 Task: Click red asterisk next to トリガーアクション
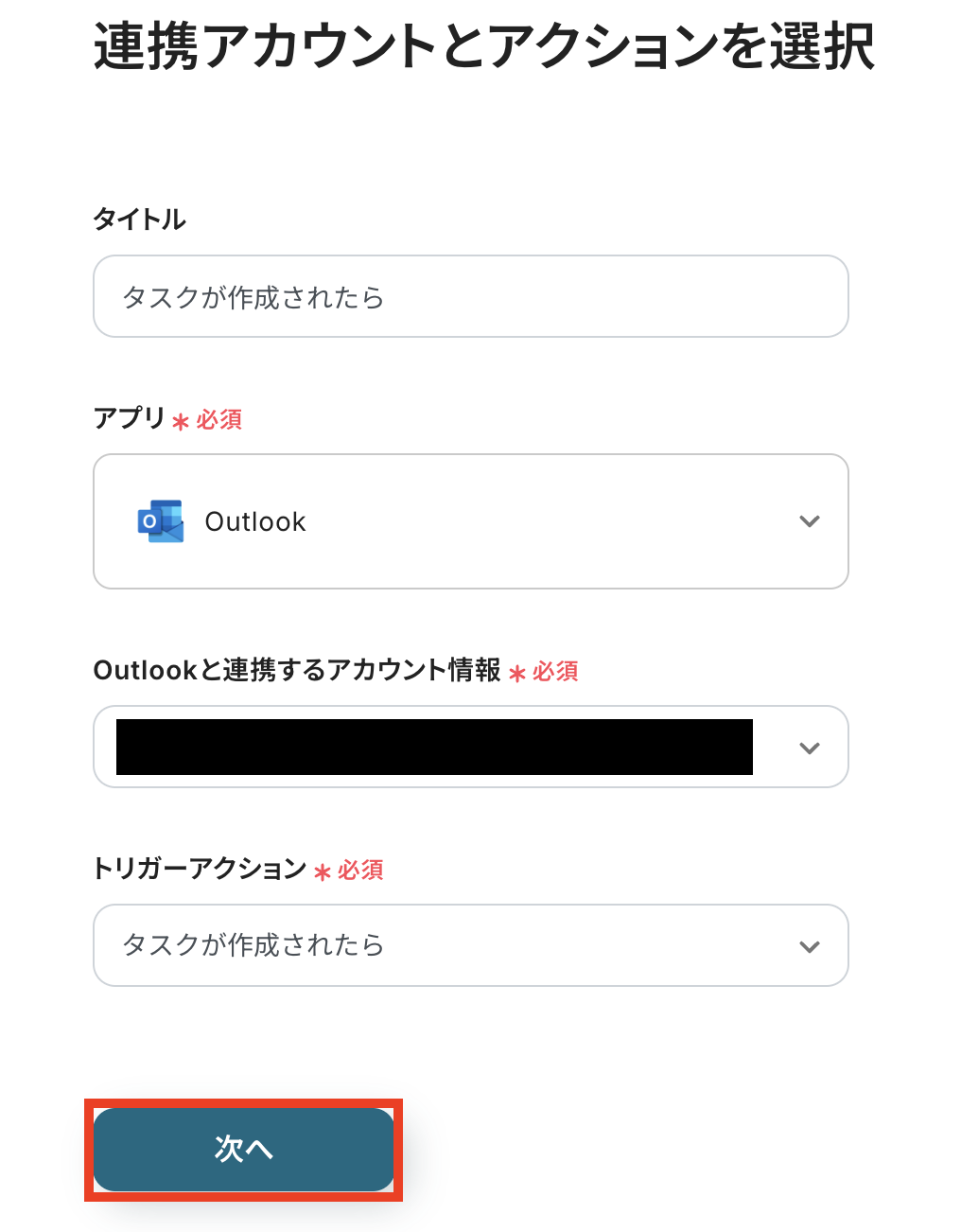coord(323,872)
